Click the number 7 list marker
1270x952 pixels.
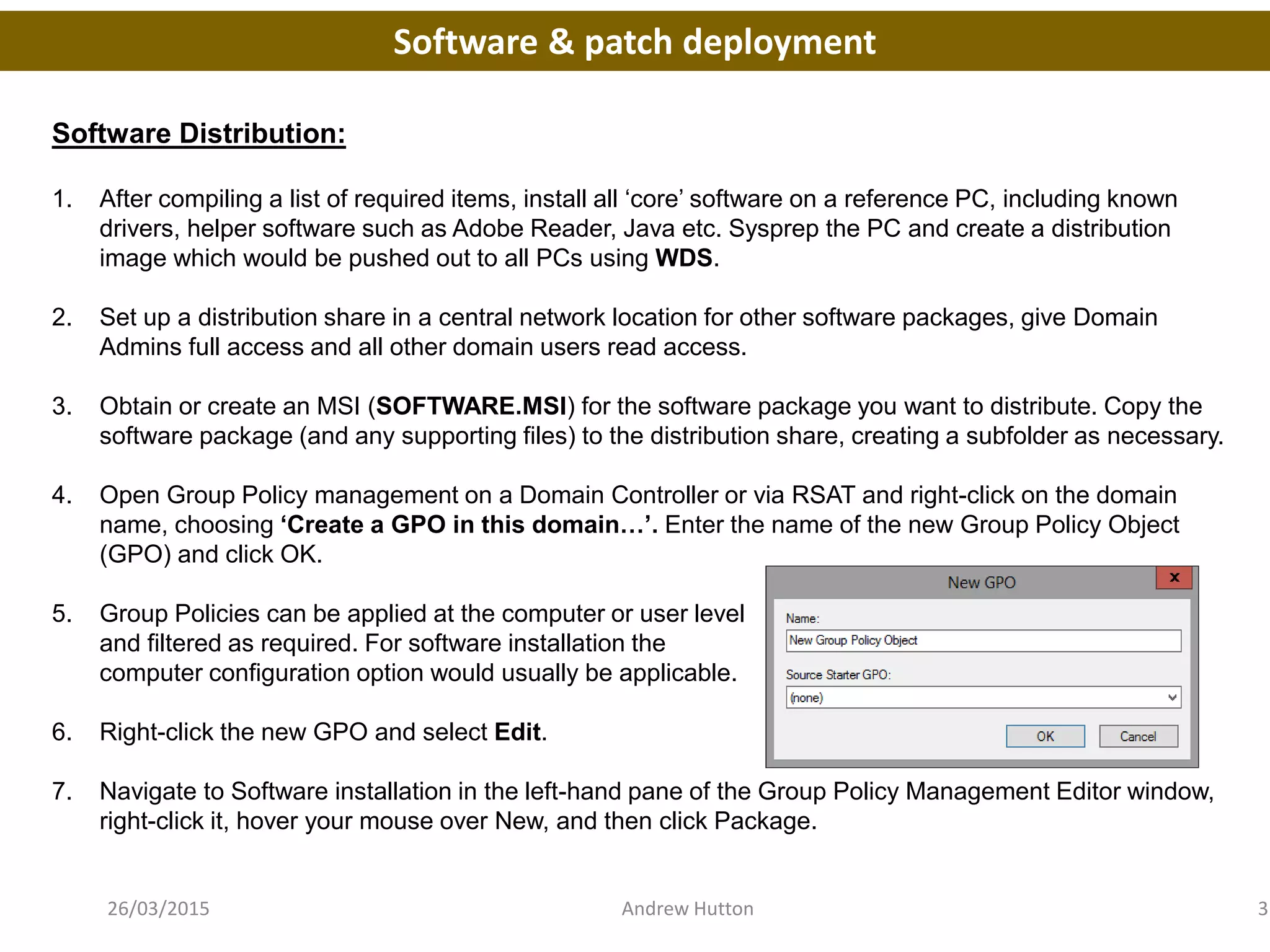tap(61, 791)
